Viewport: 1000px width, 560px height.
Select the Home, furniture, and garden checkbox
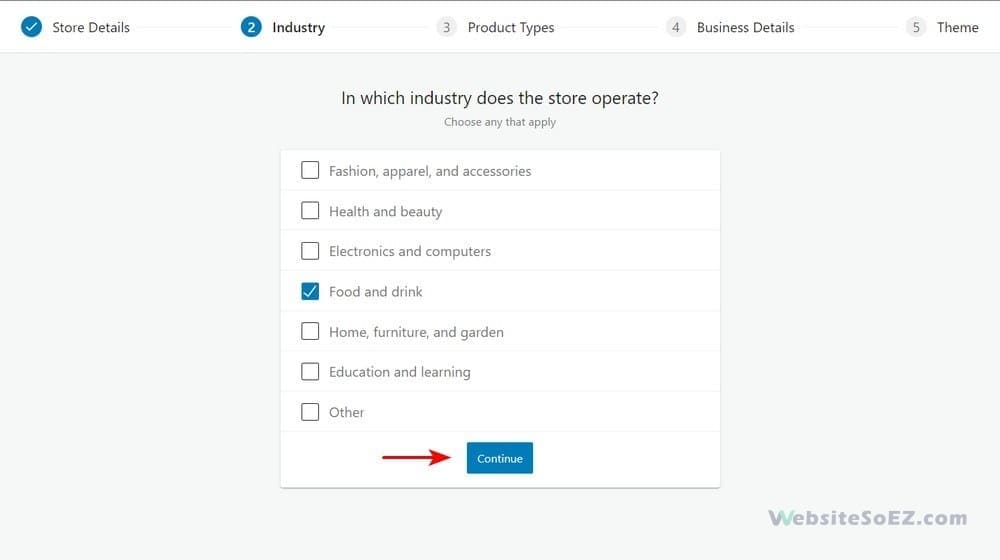[x=310, y=331]
